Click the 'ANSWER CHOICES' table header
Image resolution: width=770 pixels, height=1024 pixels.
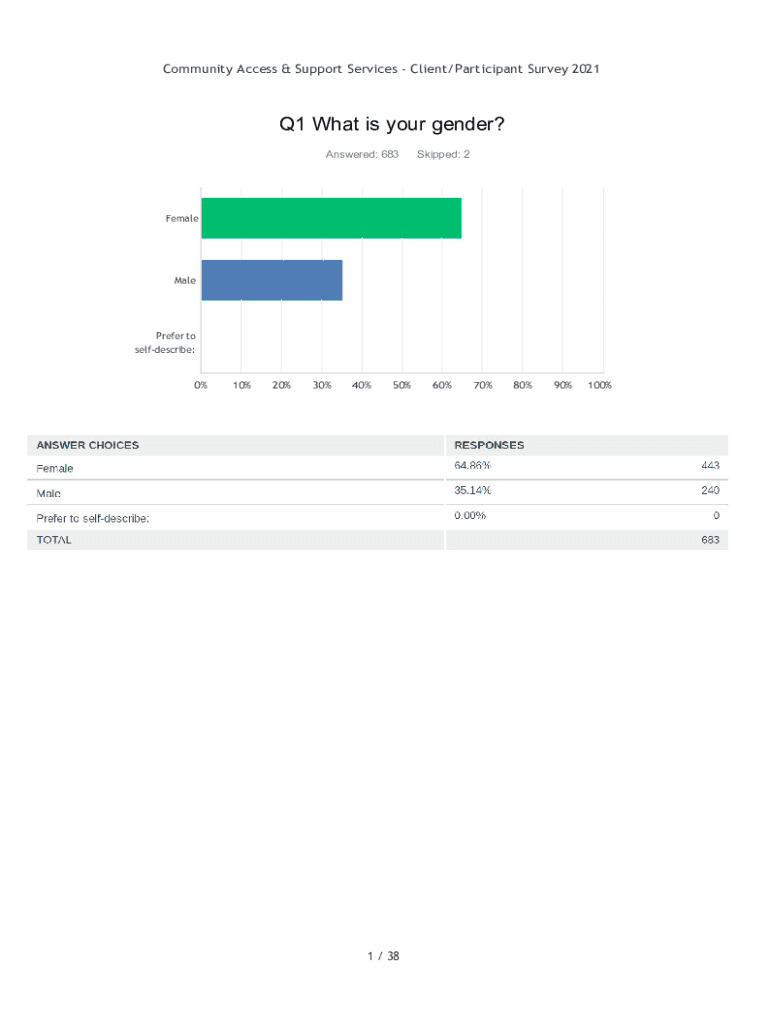tap(88, 445)
